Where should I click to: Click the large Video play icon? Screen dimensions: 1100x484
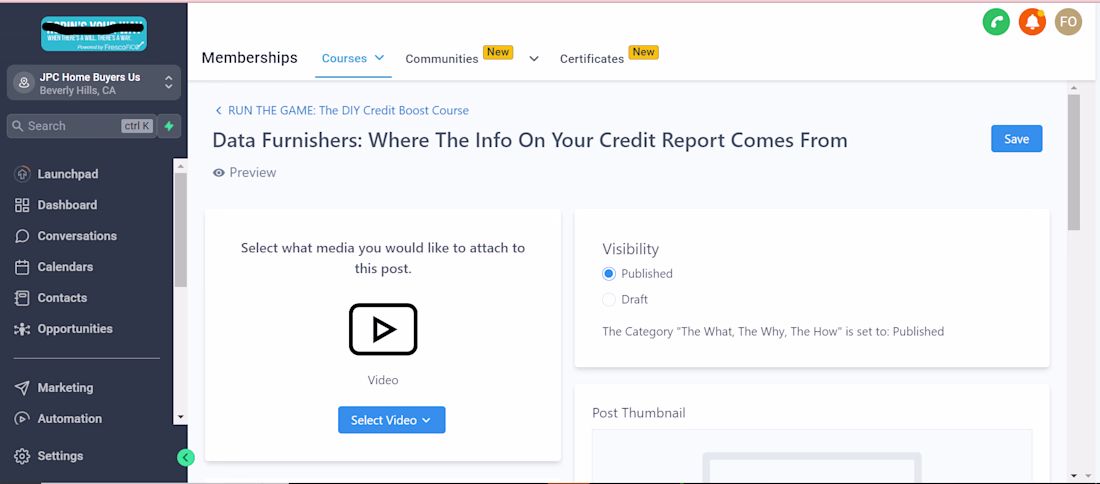coord(383,329)
